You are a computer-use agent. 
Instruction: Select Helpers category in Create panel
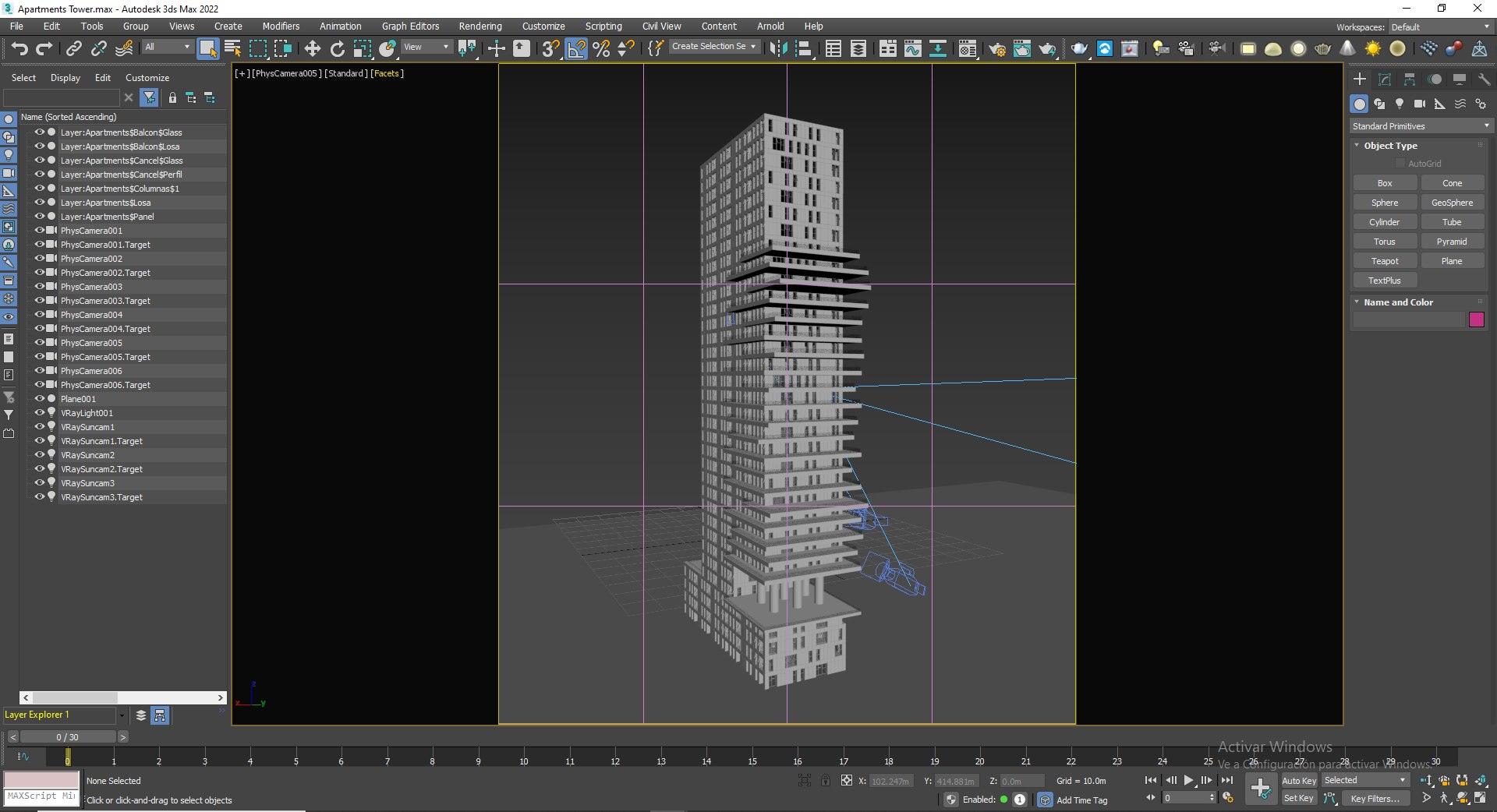1440,104
